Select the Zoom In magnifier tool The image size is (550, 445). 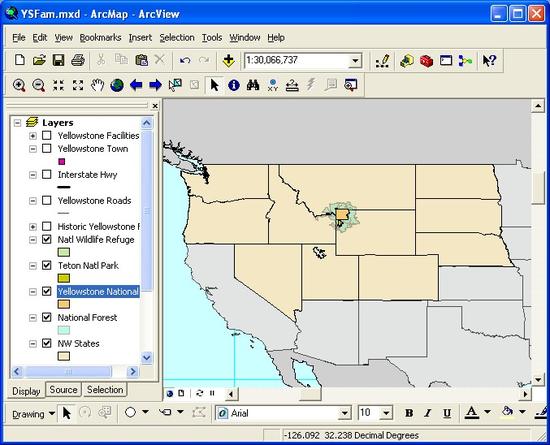[x=19, y=85]
